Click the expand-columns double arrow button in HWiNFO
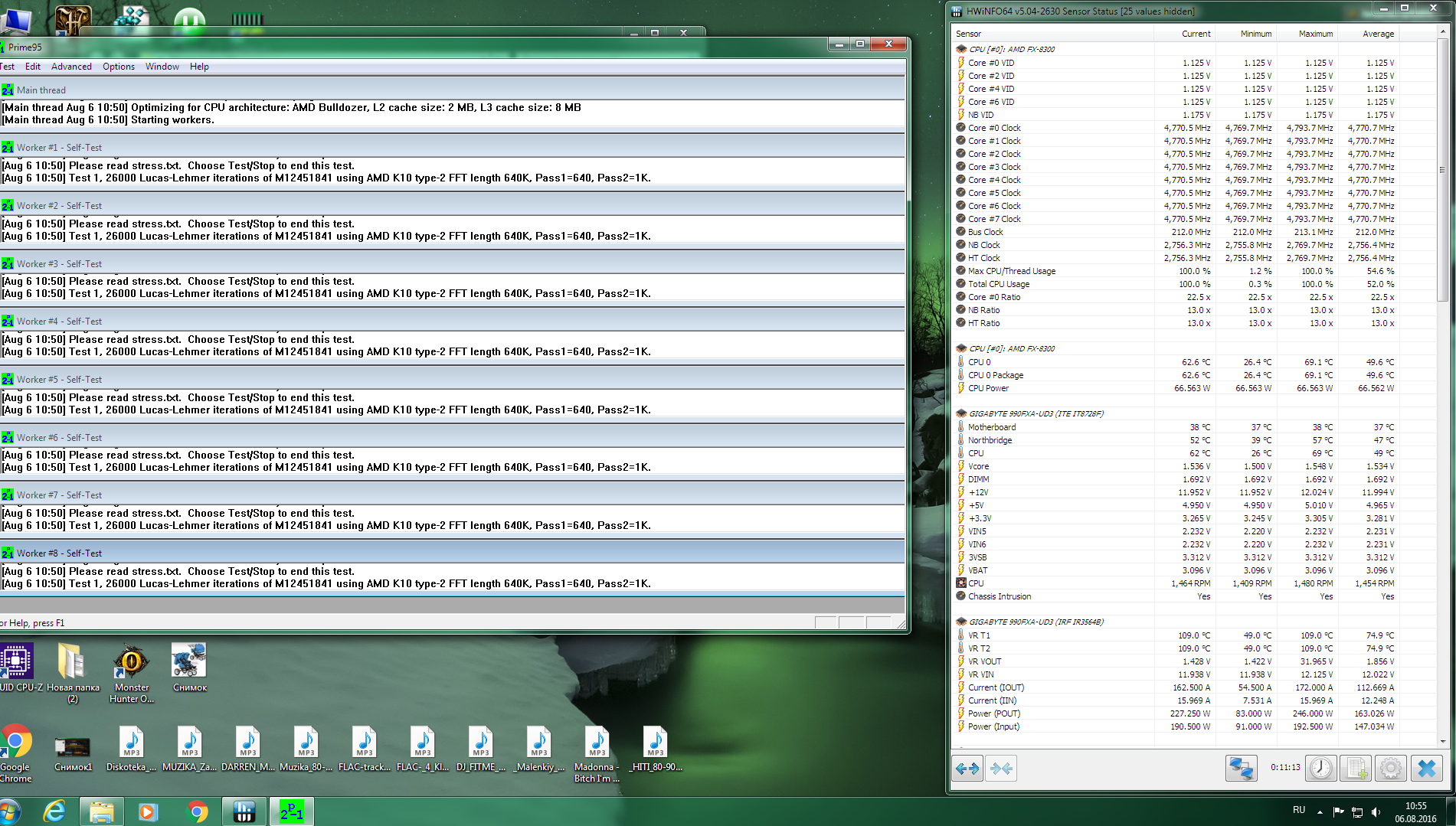This screenshot has width=1456, height=826. point(968,768)
